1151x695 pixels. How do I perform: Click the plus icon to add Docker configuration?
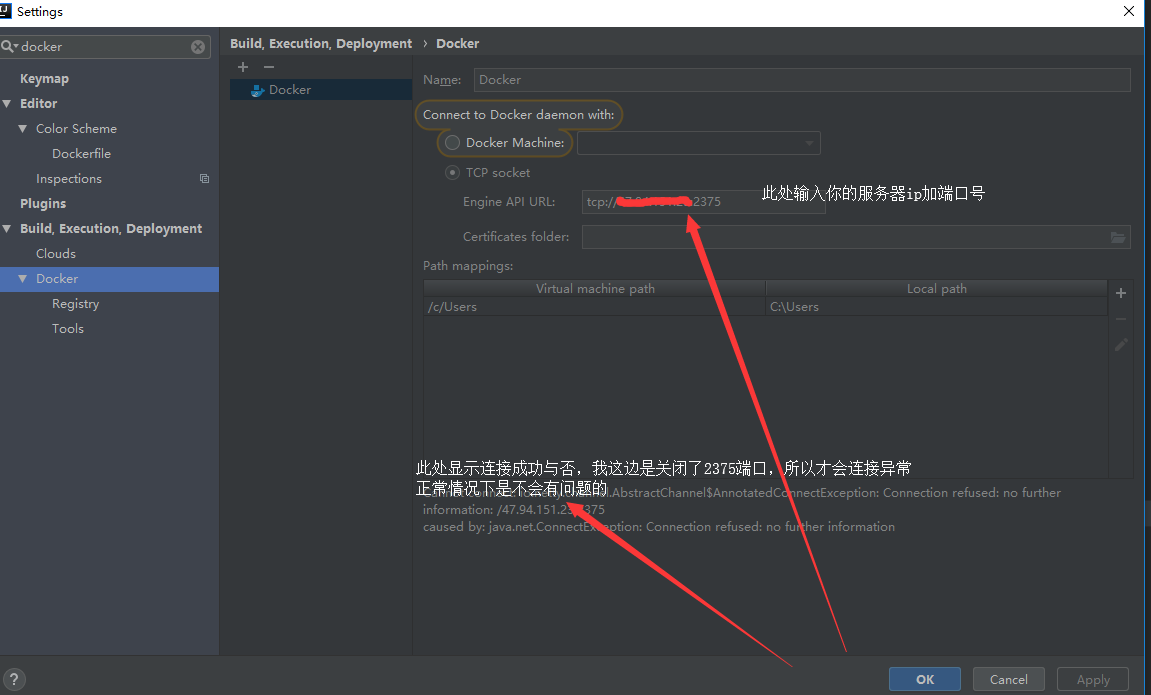pos(242,67)
